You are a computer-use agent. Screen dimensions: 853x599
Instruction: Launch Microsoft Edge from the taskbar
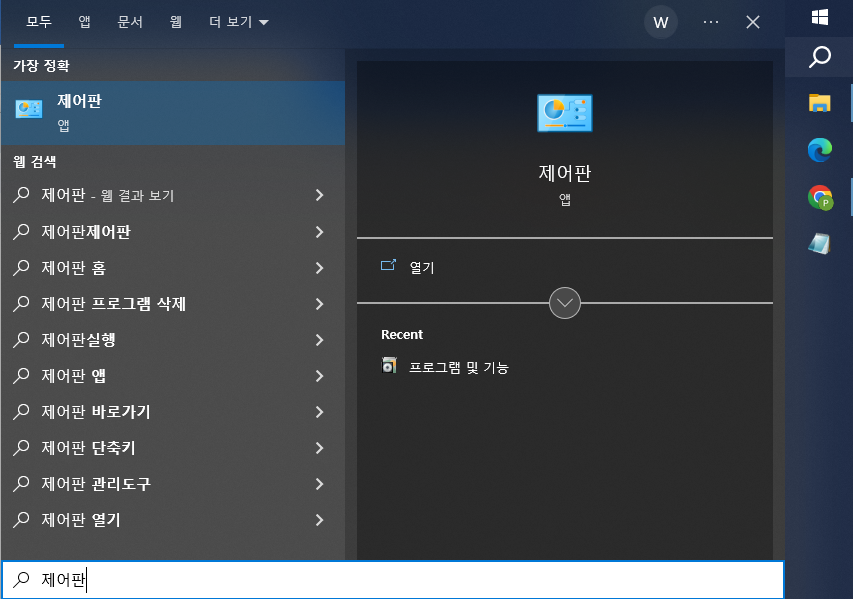coord(819,150)
